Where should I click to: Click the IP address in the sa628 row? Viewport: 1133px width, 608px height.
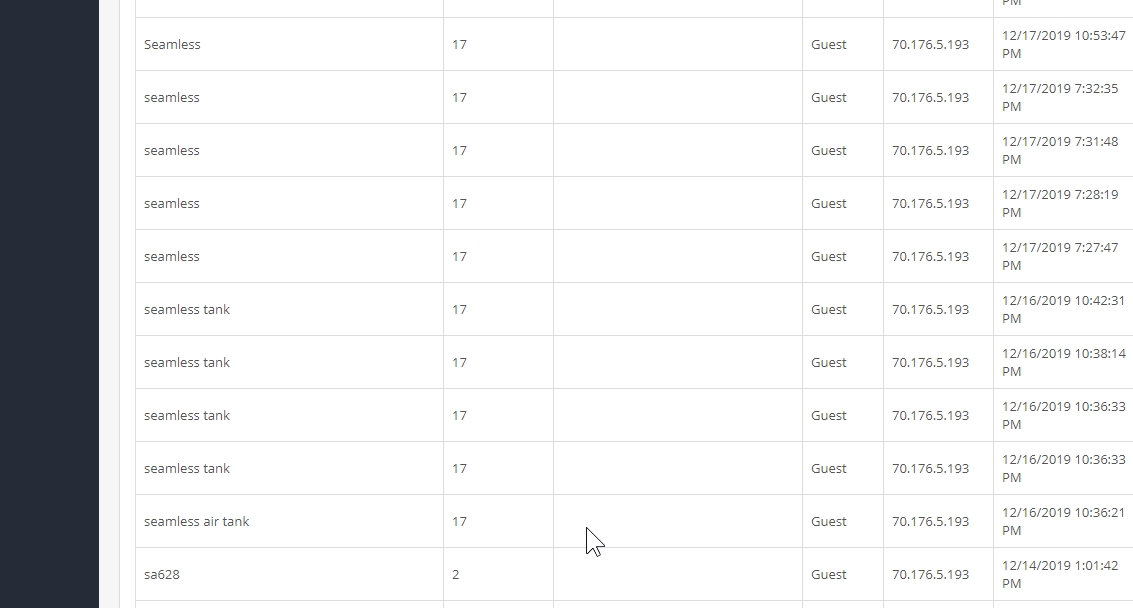930,575
